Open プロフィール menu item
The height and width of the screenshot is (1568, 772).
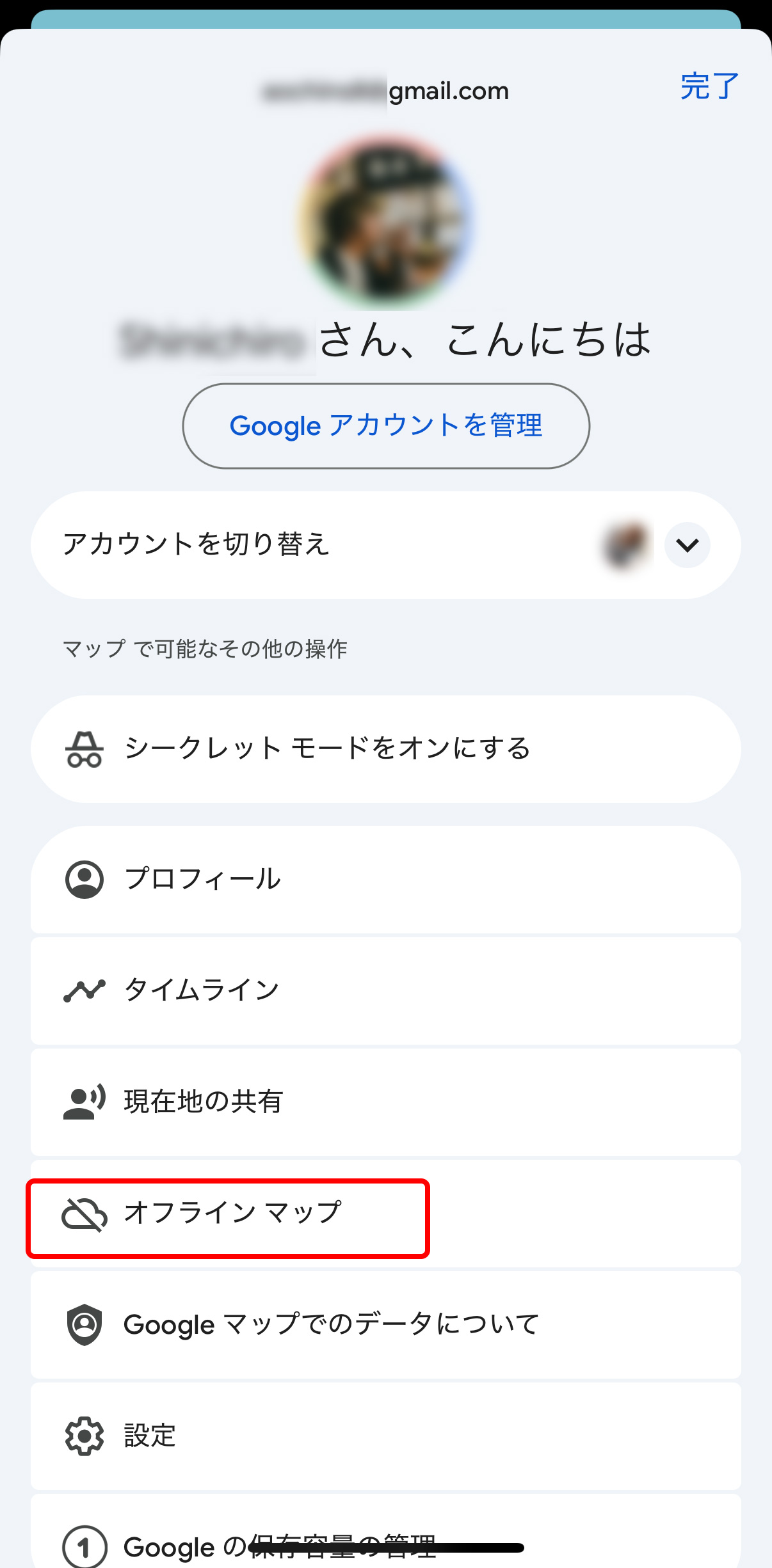tap(202, 880)
